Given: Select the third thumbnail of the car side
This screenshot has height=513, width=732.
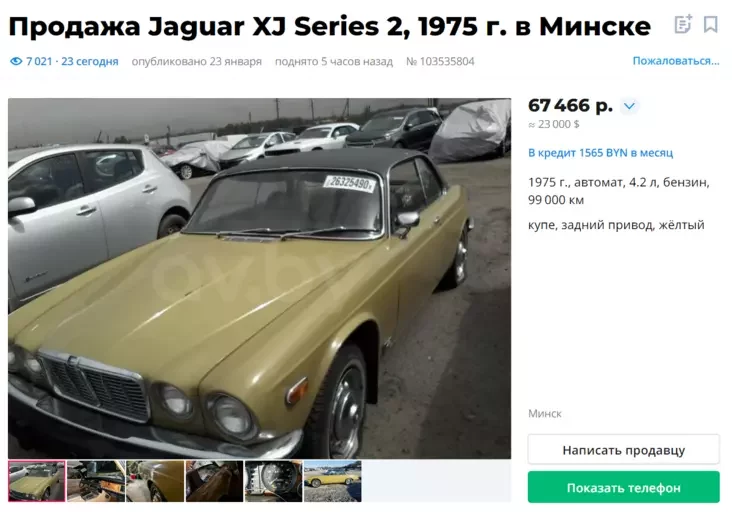Looking at the screenshot, I should [155, 481].
